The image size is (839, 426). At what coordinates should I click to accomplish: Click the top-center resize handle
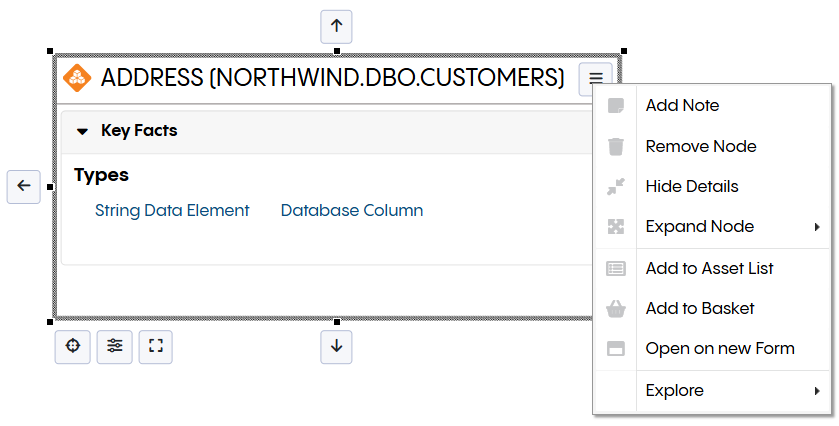[337, 51]
